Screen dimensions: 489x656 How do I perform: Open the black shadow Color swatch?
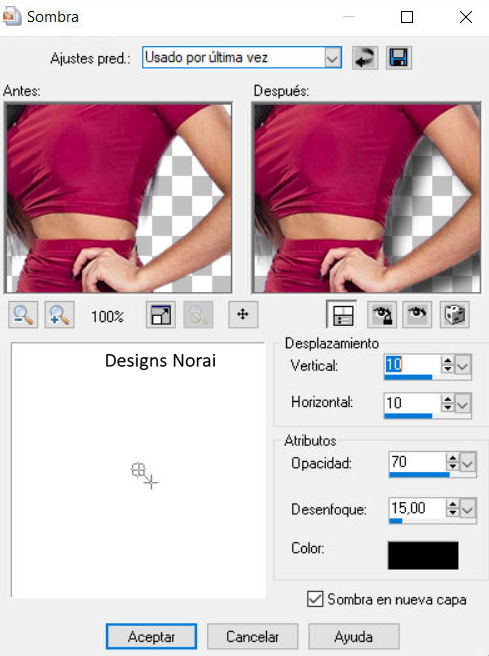click(423, 555)
